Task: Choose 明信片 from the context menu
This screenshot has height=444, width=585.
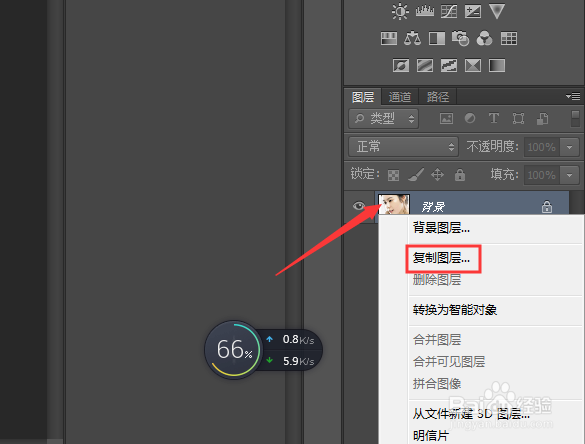Action: 431,435
